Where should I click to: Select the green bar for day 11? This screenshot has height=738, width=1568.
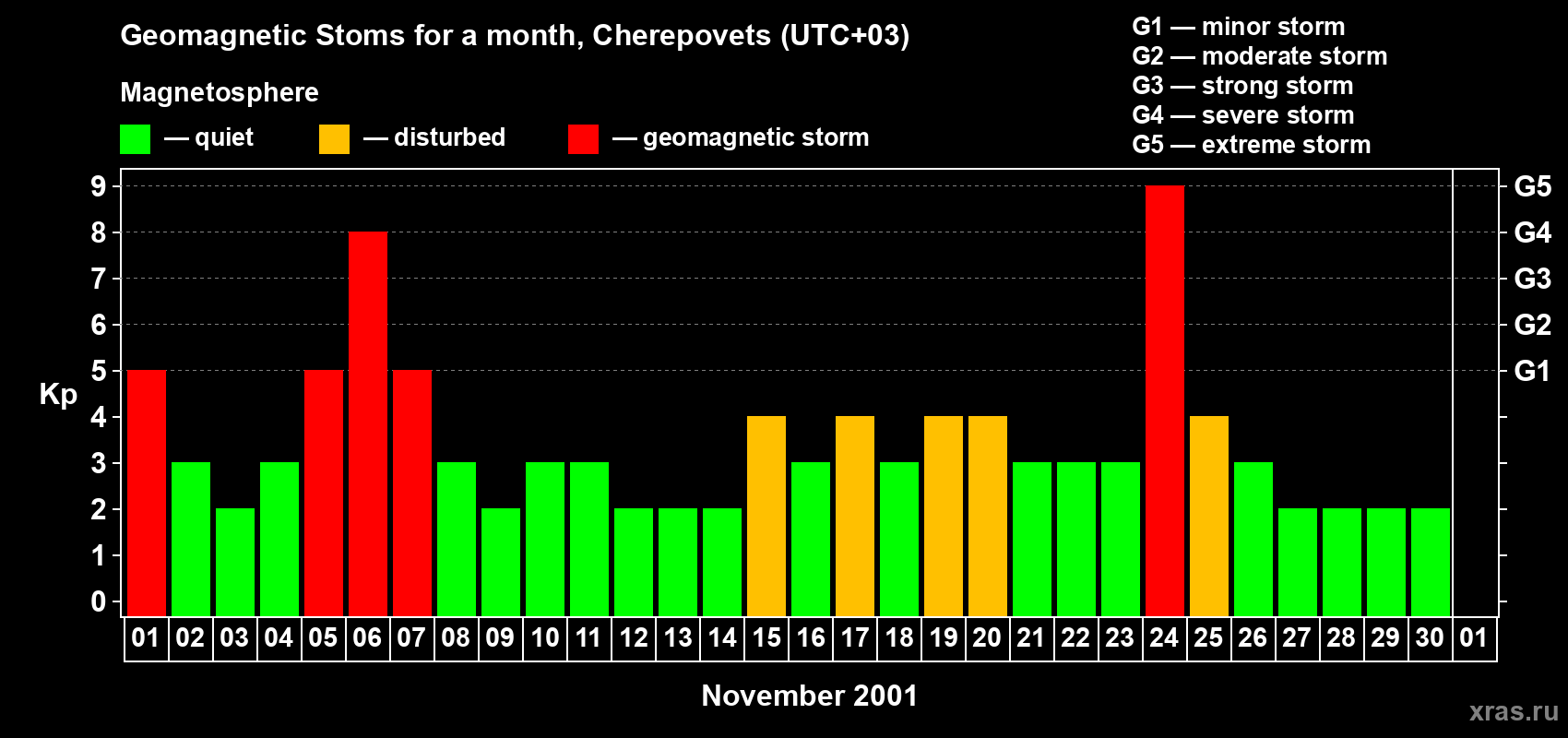coord(589,540)
